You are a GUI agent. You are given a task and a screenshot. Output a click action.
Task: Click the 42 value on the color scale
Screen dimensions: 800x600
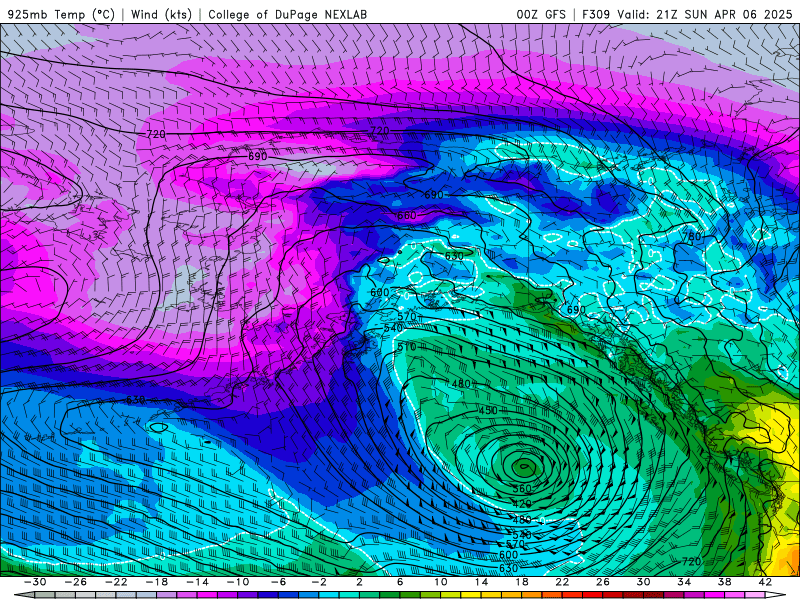[765, 582]
